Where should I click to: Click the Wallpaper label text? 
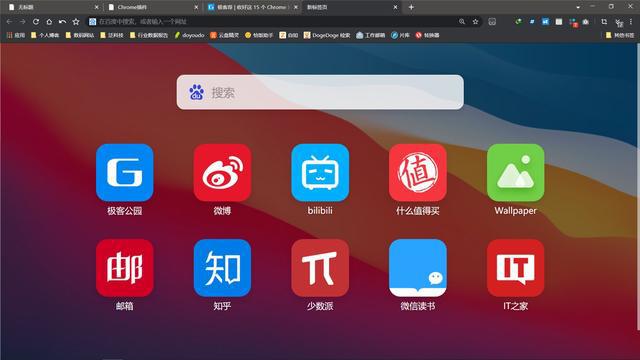[x=516, y=211]
